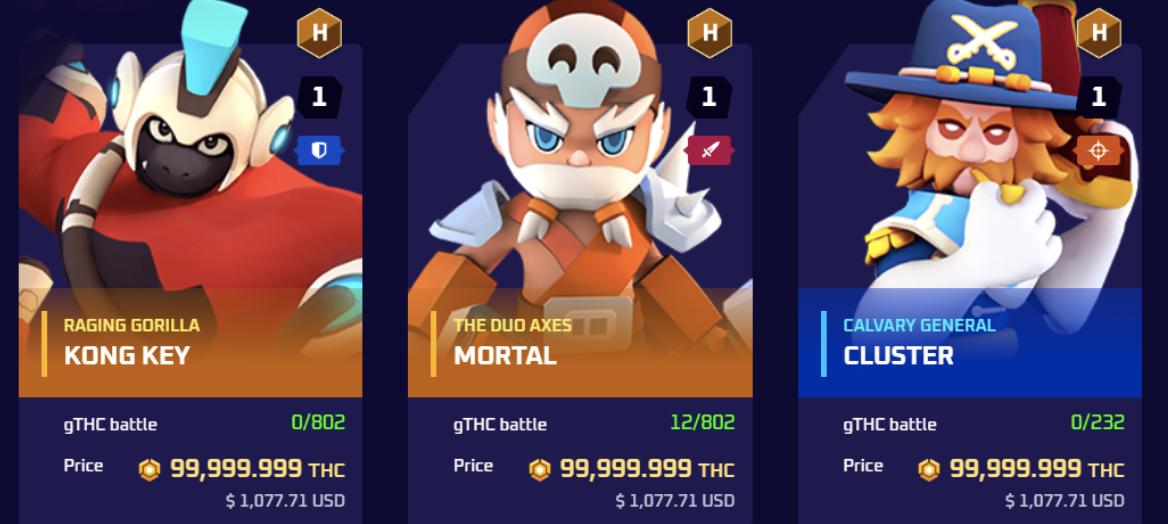Viewport: 1168px width, 524px height.
Task: Select the CLUSTER hero name
Action: (x=898, y=356)
